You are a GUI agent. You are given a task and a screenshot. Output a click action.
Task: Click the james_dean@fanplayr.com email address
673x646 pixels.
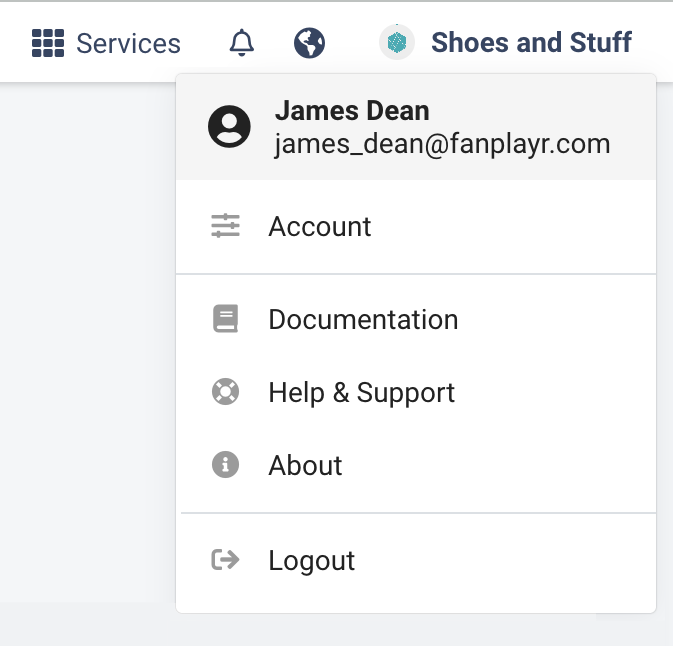[443, 144]
